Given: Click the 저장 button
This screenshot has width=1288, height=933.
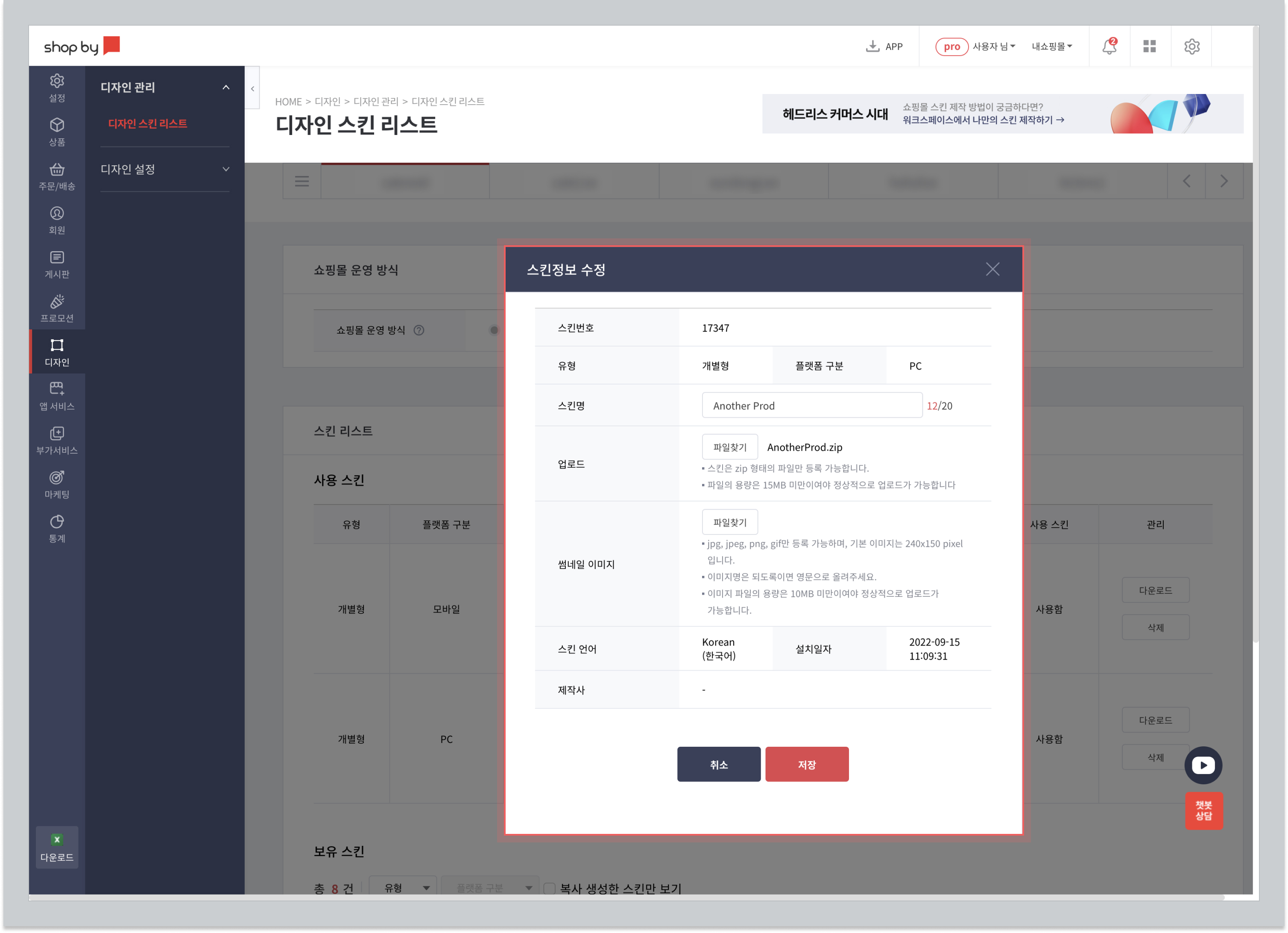Looking at the screenshot, I should (x=806, y=764).
